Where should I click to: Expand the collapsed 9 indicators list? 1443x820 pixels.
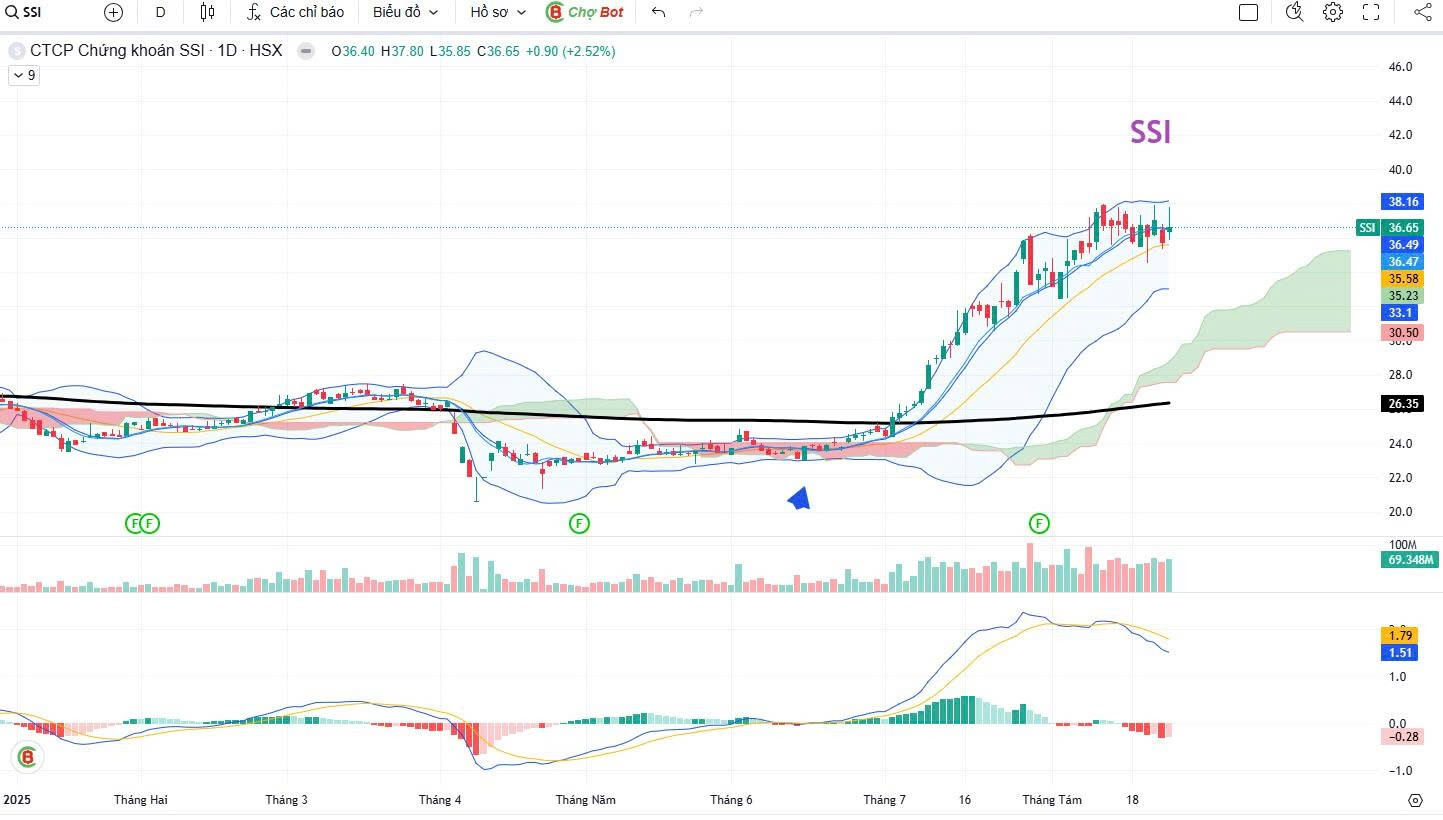(x=24, y=75)
